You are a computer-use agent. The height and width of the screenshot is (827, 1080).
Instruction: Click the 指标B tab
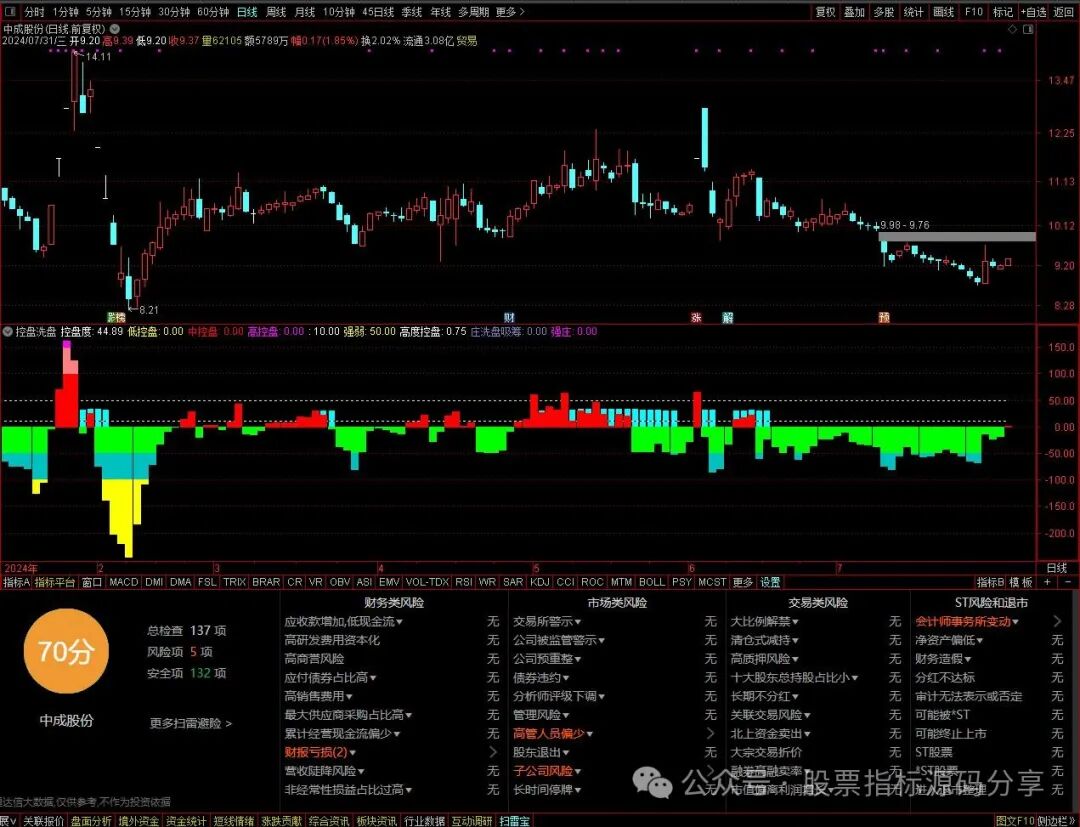pos(990,582)
